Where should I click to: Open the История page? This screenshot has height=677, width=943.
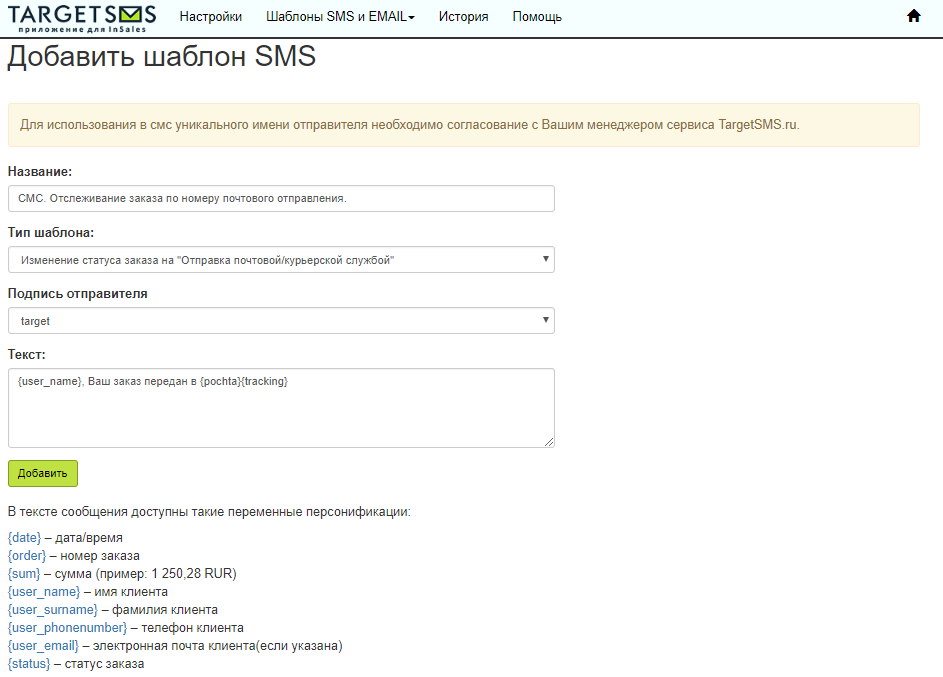pyautogui.click(x=463, y=17)
